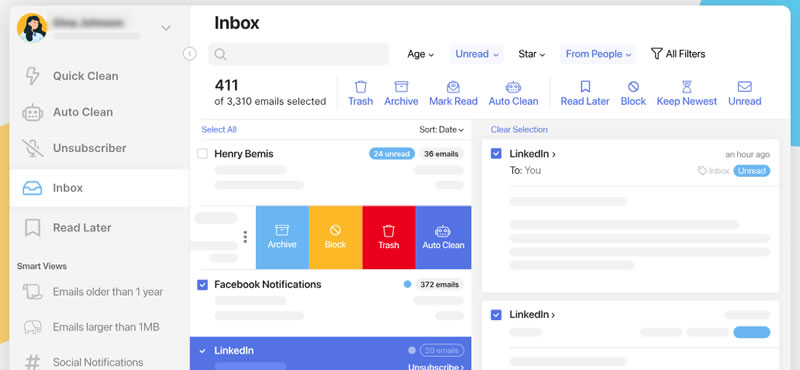Image resolution: width=800 pixels, height=370 pixels.
Task: Click the Trash toolbar icon
Action: tap(361, 86)
